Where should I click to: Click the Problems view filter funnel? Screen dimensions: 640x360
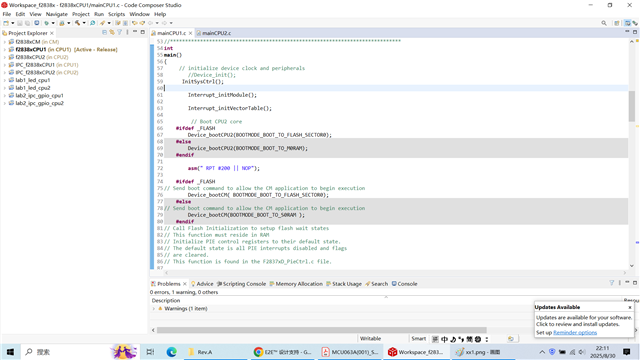click(611, 282)
